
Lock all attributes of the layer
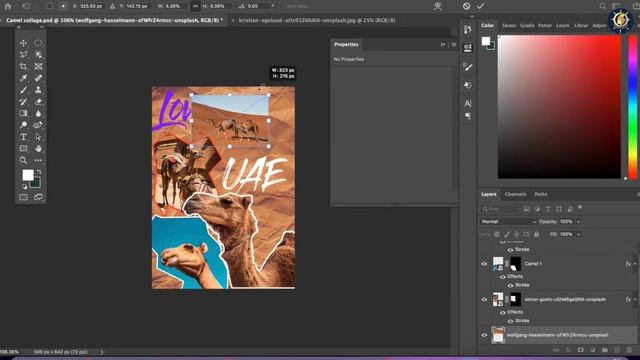click(536, 234)
